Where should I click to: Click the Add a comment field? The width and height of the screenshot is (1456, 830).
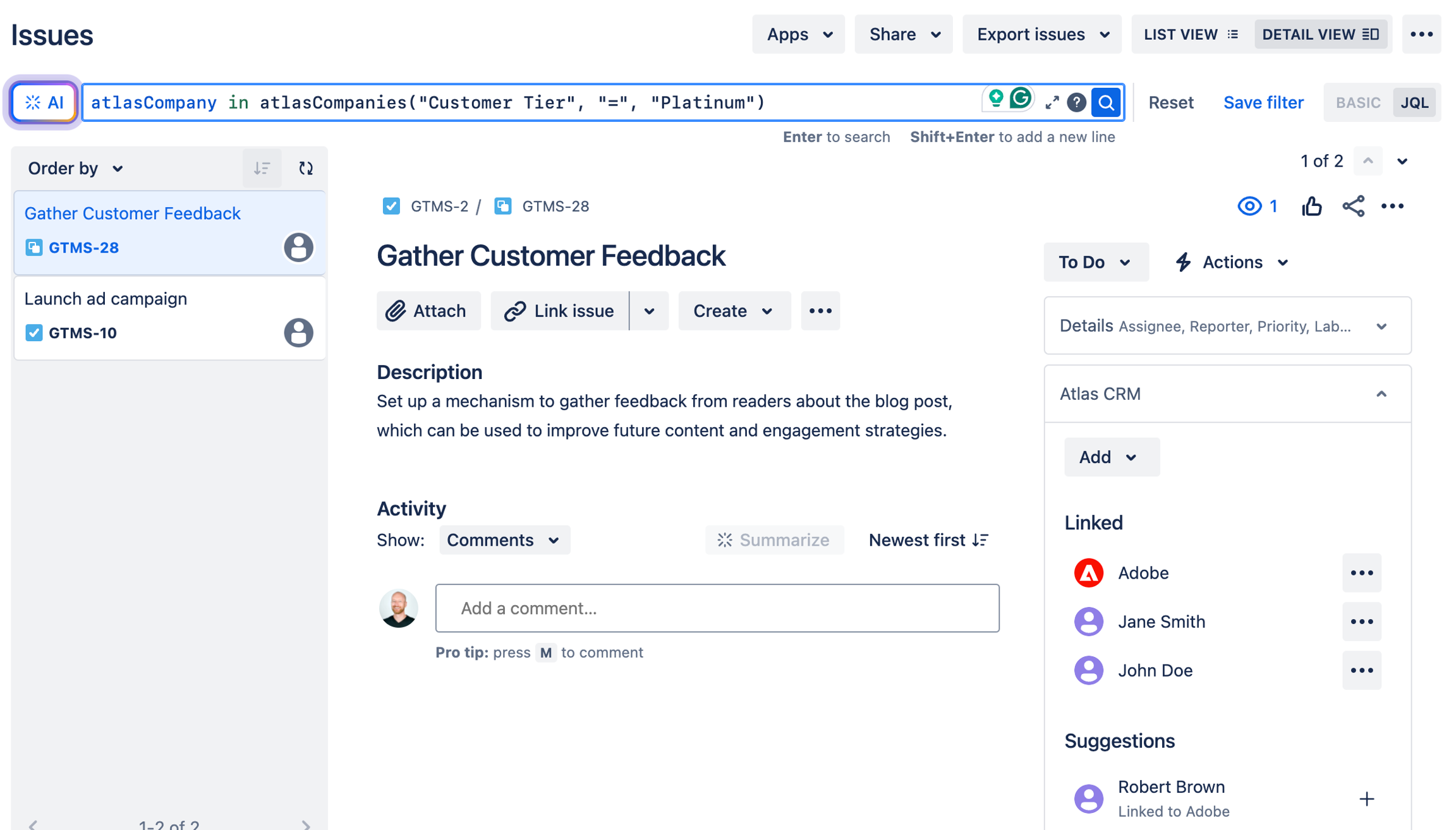pos(717,608)
